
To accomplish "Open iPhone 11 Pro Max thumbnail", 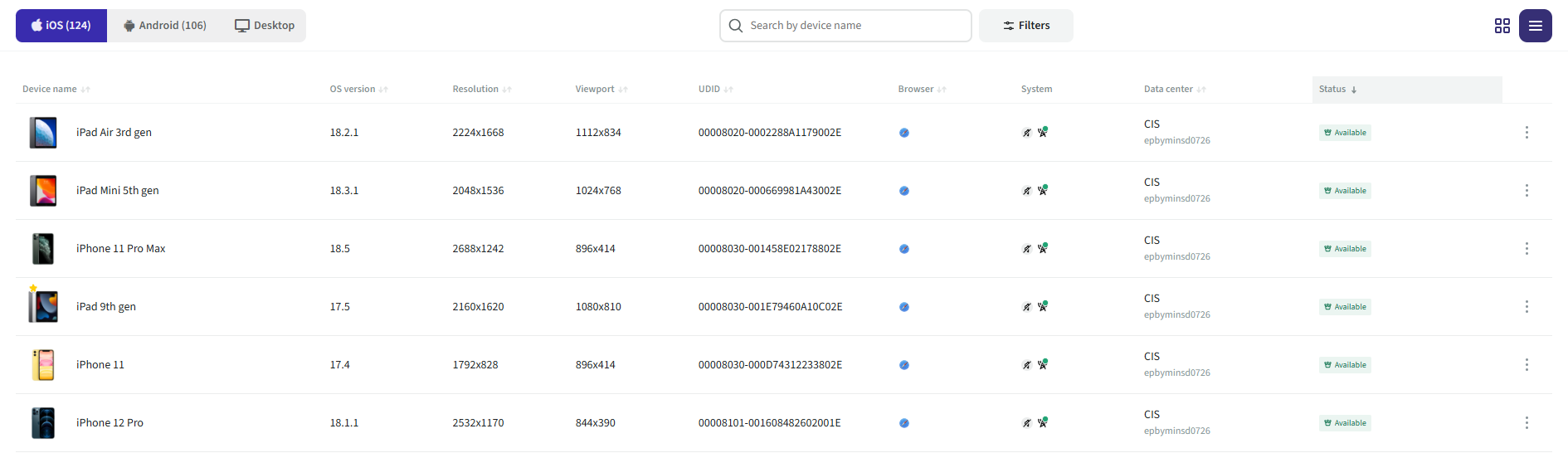I will [43, 249].
